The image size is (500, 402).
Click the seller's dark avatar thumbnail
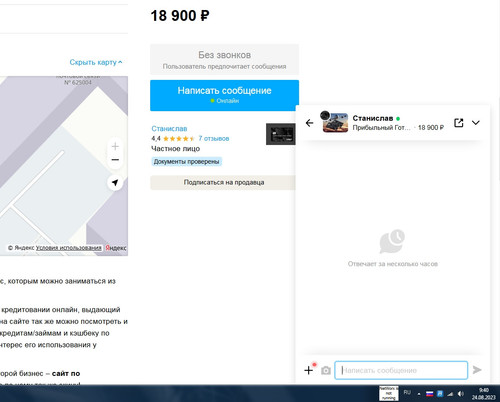[x=281, y=134]
